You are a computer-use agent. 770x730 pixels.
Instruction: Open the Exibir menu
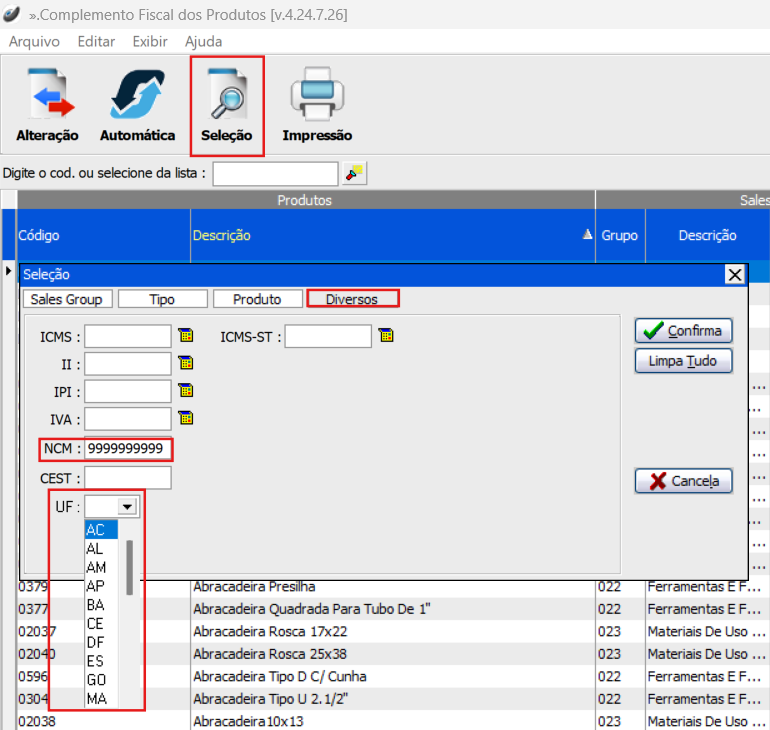click(150, 41)
